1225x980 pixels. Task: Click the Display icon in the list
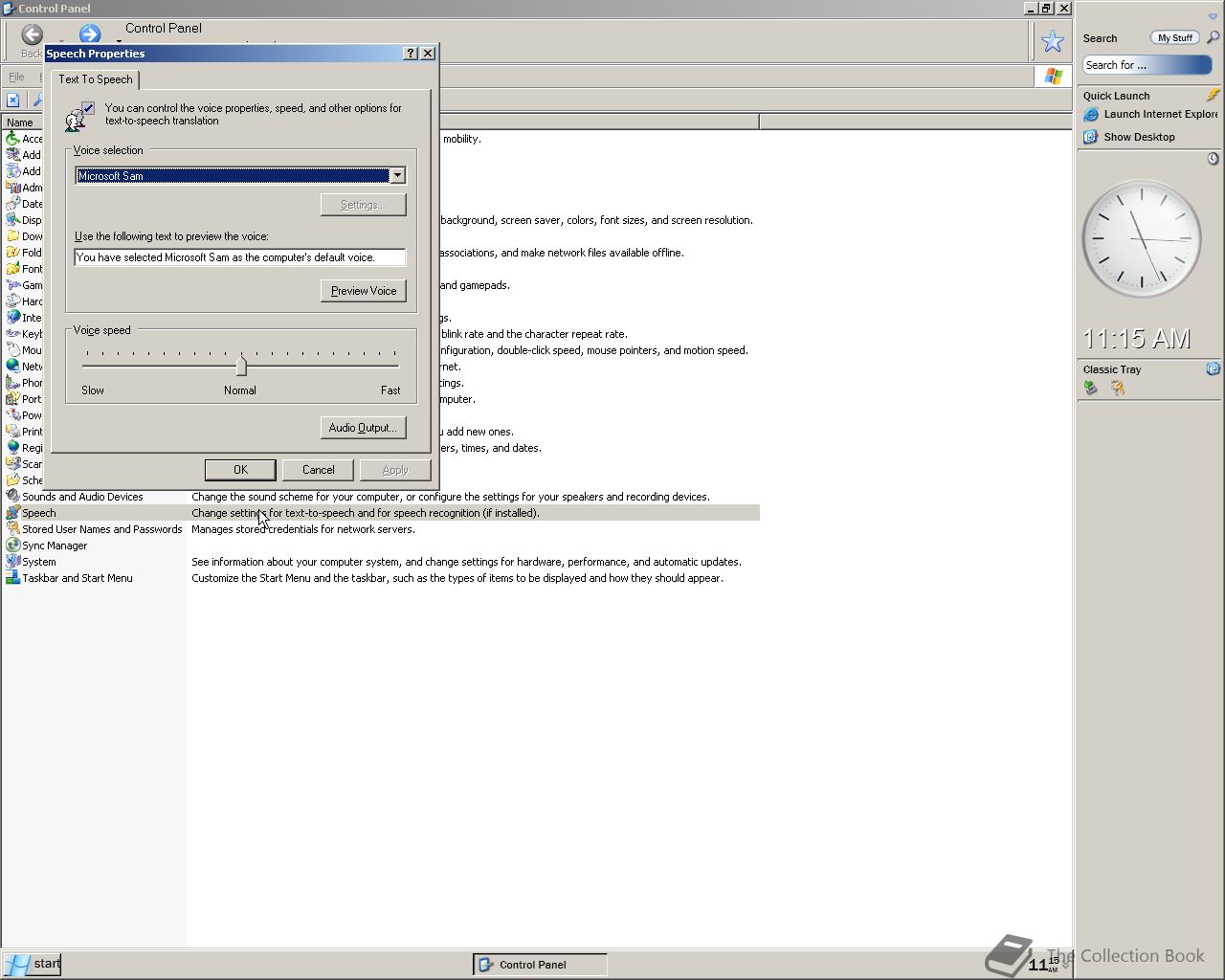(x=13, y=220)
